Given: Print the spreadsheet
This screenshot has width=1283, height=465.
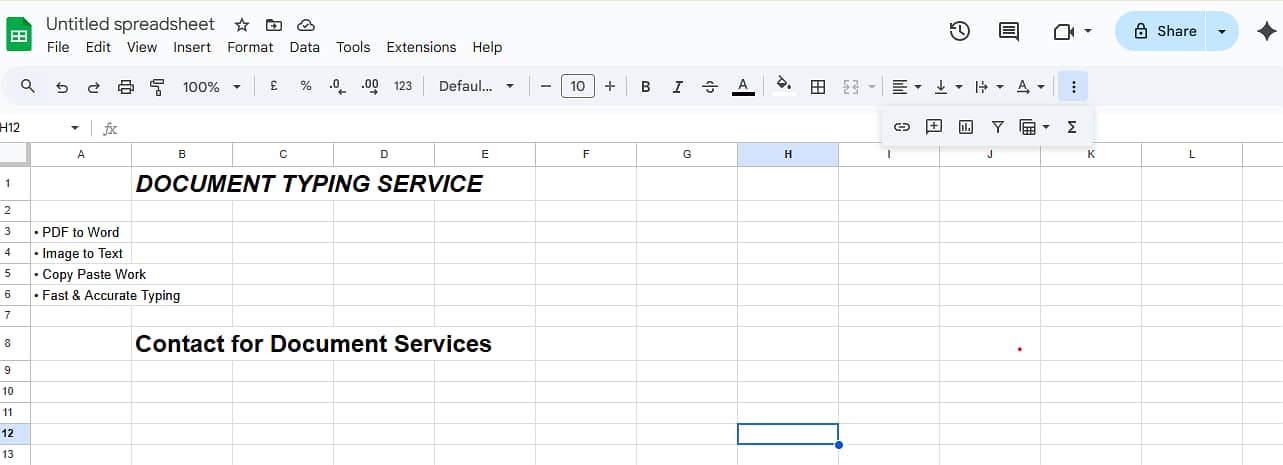Looking at the screenshot, I should click(x=126, y=87).
